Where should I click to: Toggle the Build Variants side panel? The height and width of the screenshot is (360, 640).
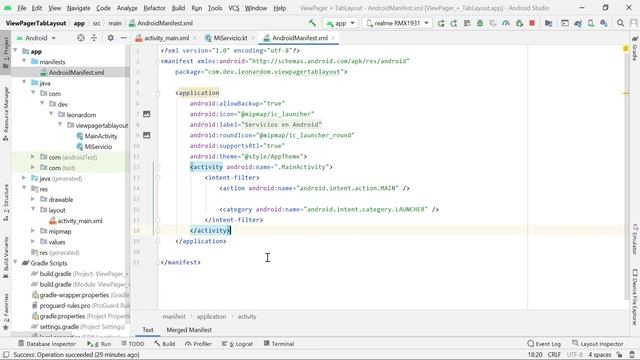click(x=6, y=257)
